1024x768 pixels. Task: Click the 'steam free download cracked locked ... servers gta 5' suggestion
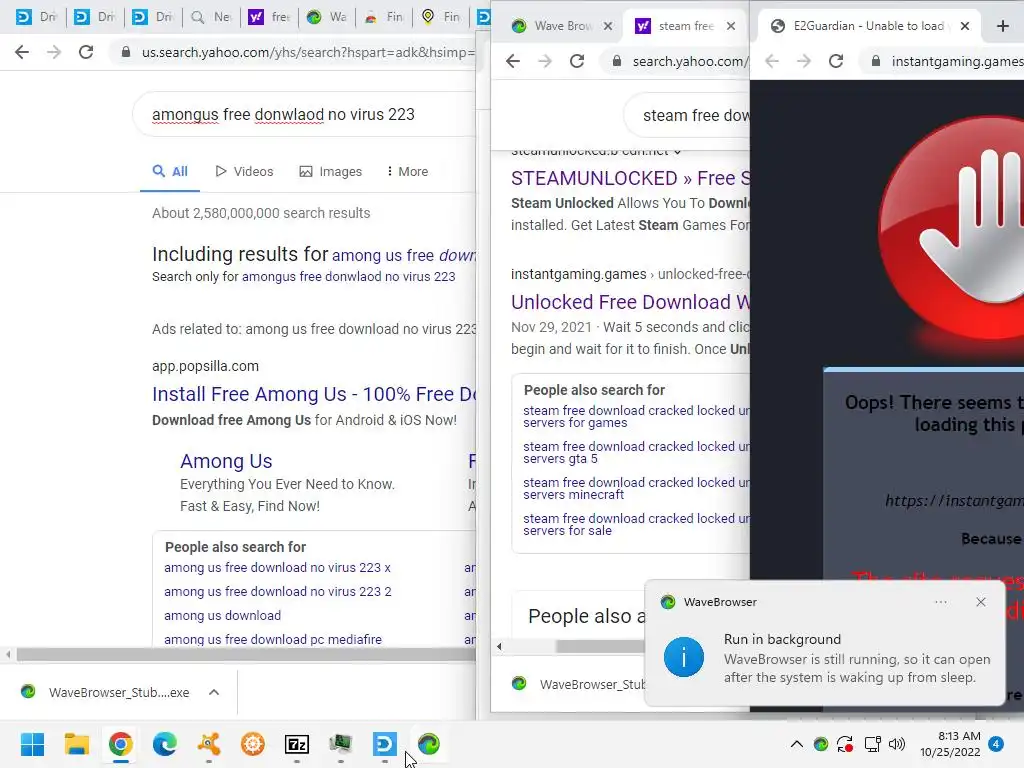636,453
